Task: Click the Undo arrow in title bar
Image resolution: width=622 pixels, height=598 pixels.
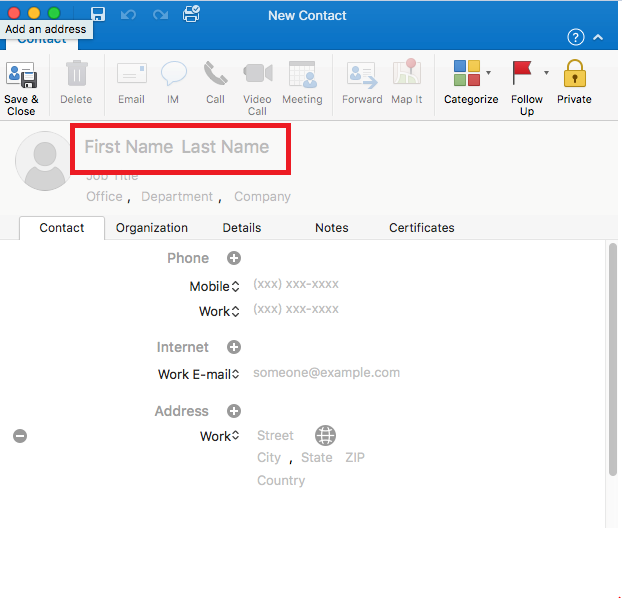Action: [129, 15]
